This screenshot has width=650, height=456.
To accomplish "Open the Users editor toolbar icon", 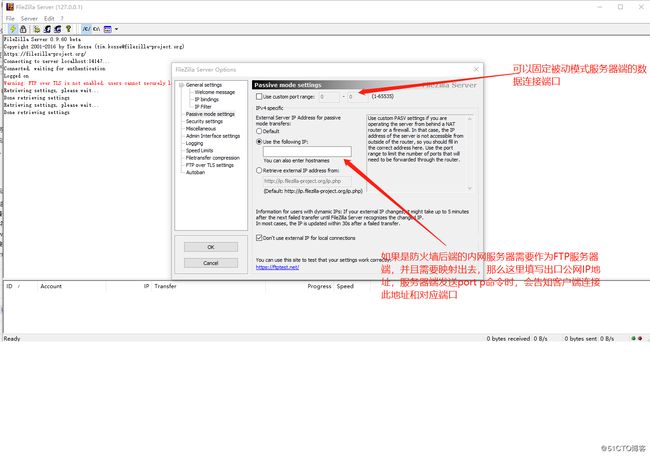I will pyautogui.click(x=47, y=29).
